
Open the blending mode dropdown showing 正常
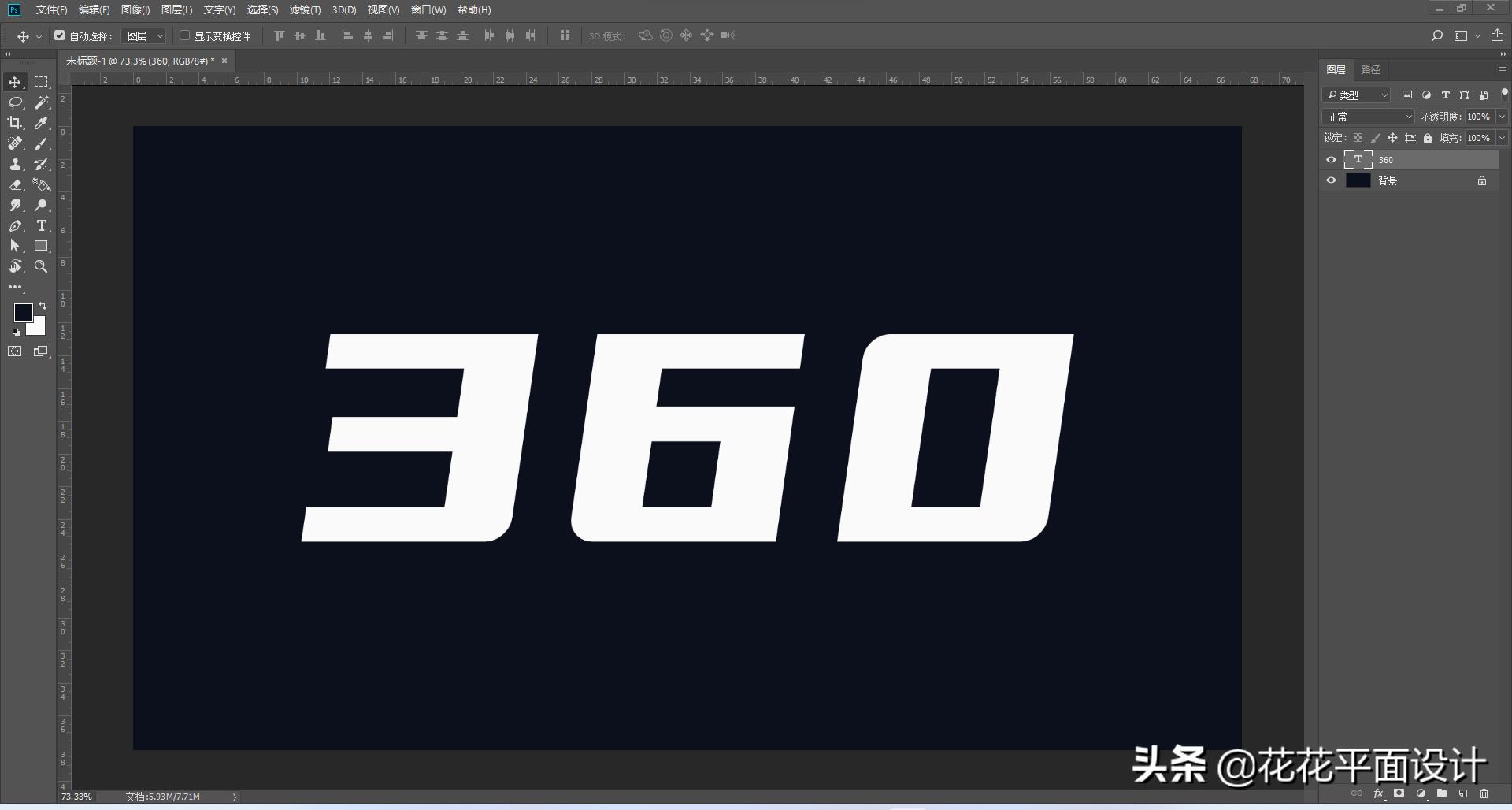click(1368, 116)
